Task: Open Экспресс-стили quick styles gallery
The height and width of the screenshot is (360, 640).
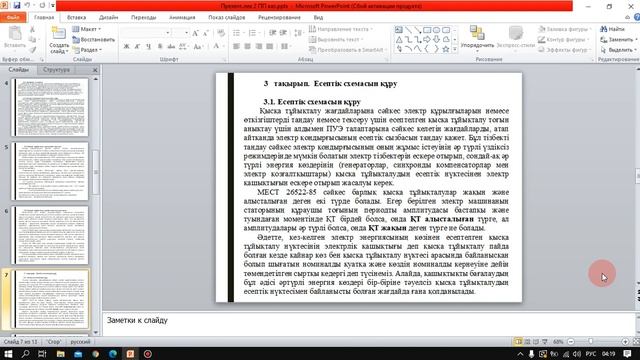Action: coord(516,38)
